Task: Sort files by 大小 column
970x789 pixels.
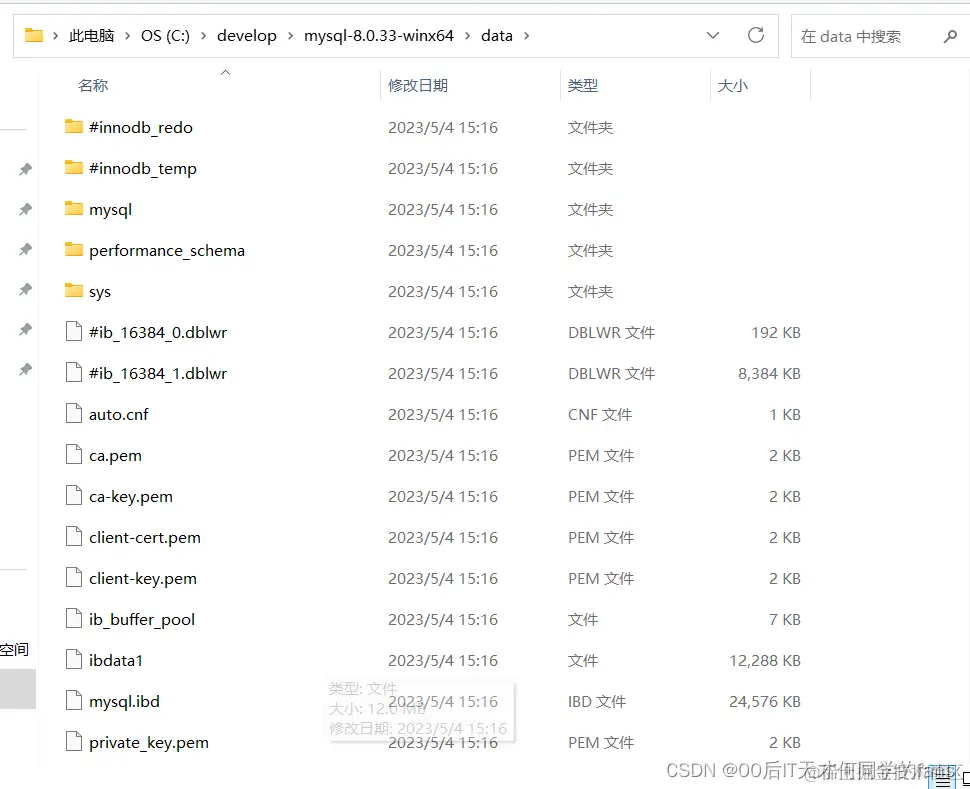Action: click(732, 85)
